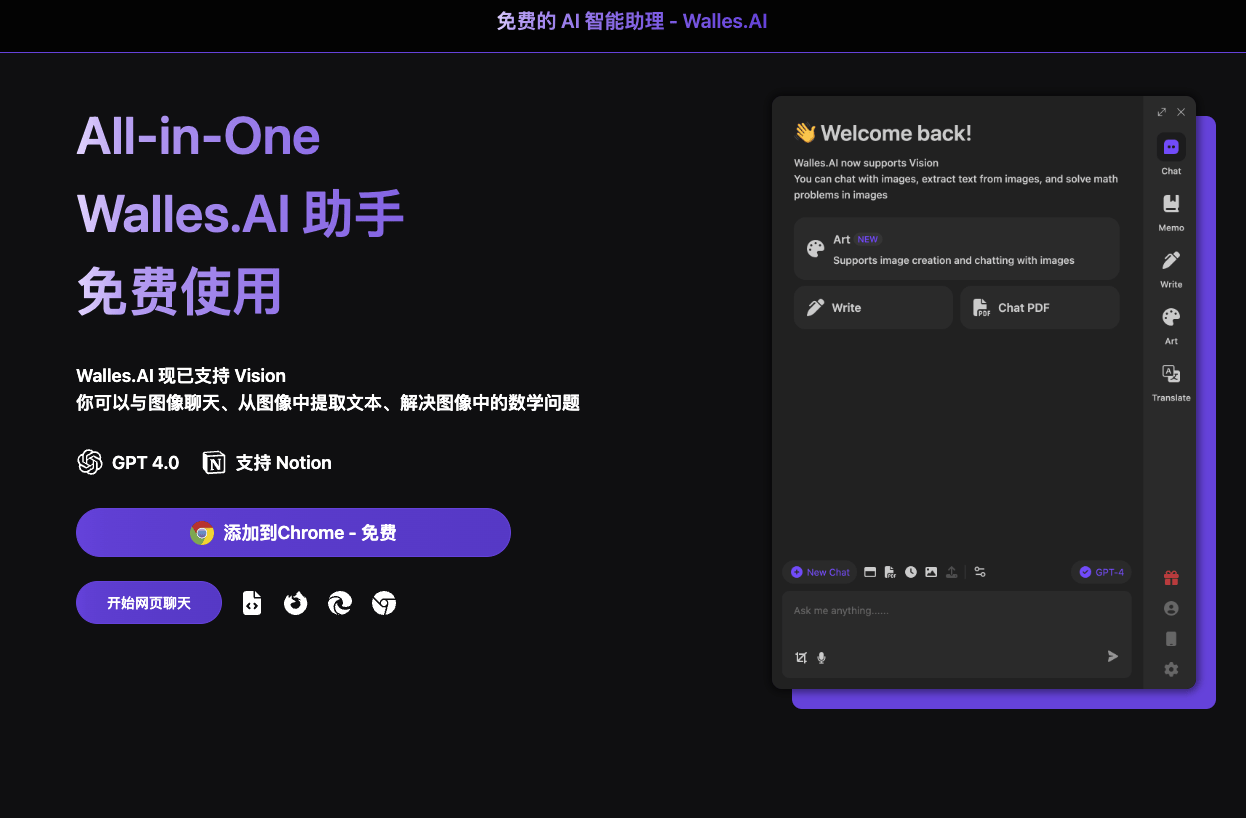This screenshot has height=818, width=1246.
Task: Start a New Chat
Action: point(820,572)
